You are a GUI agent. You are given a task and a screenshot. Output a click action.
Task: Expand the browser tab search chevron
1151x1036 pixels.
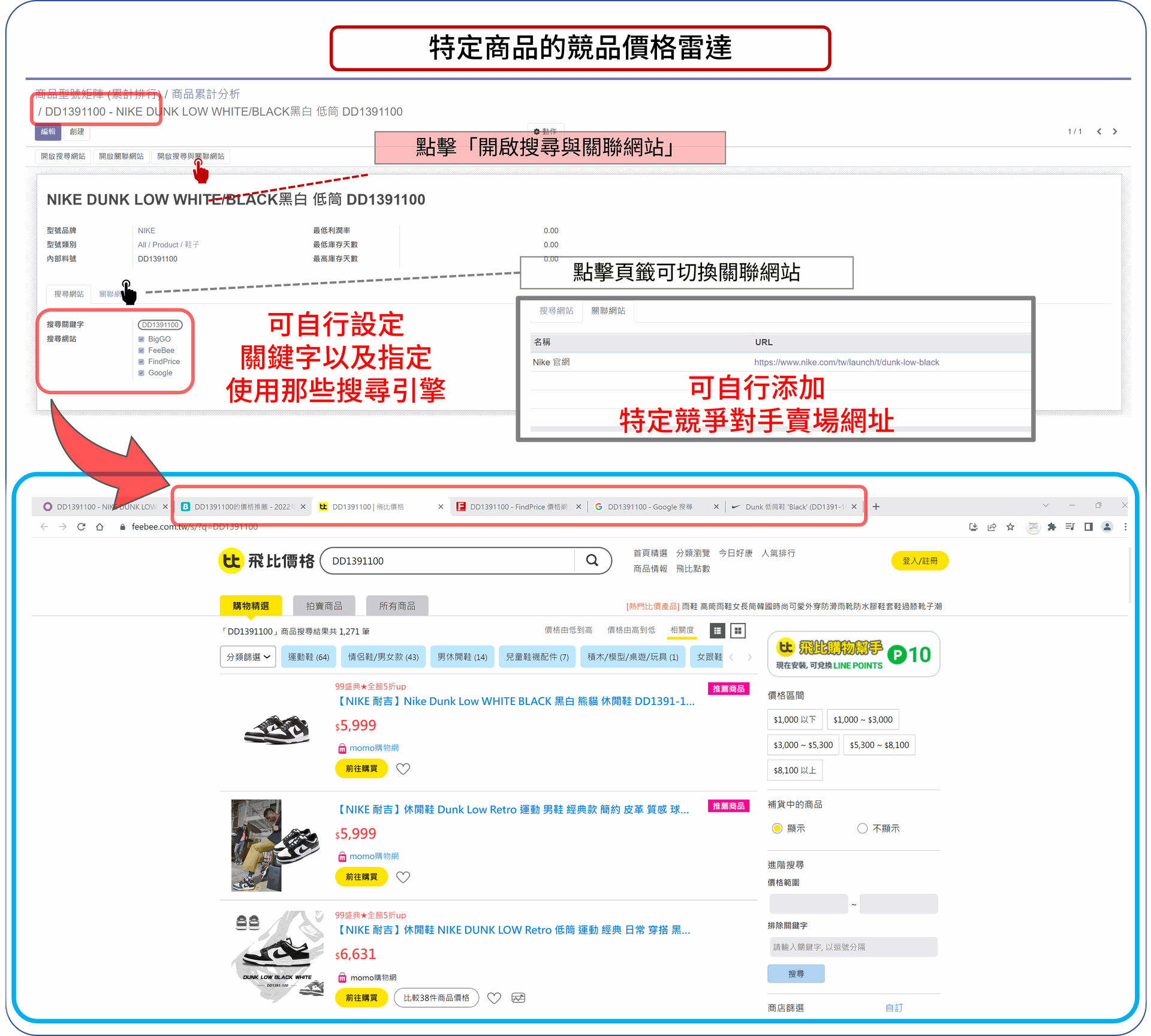pyautogui.click(x=1045, y=505)
